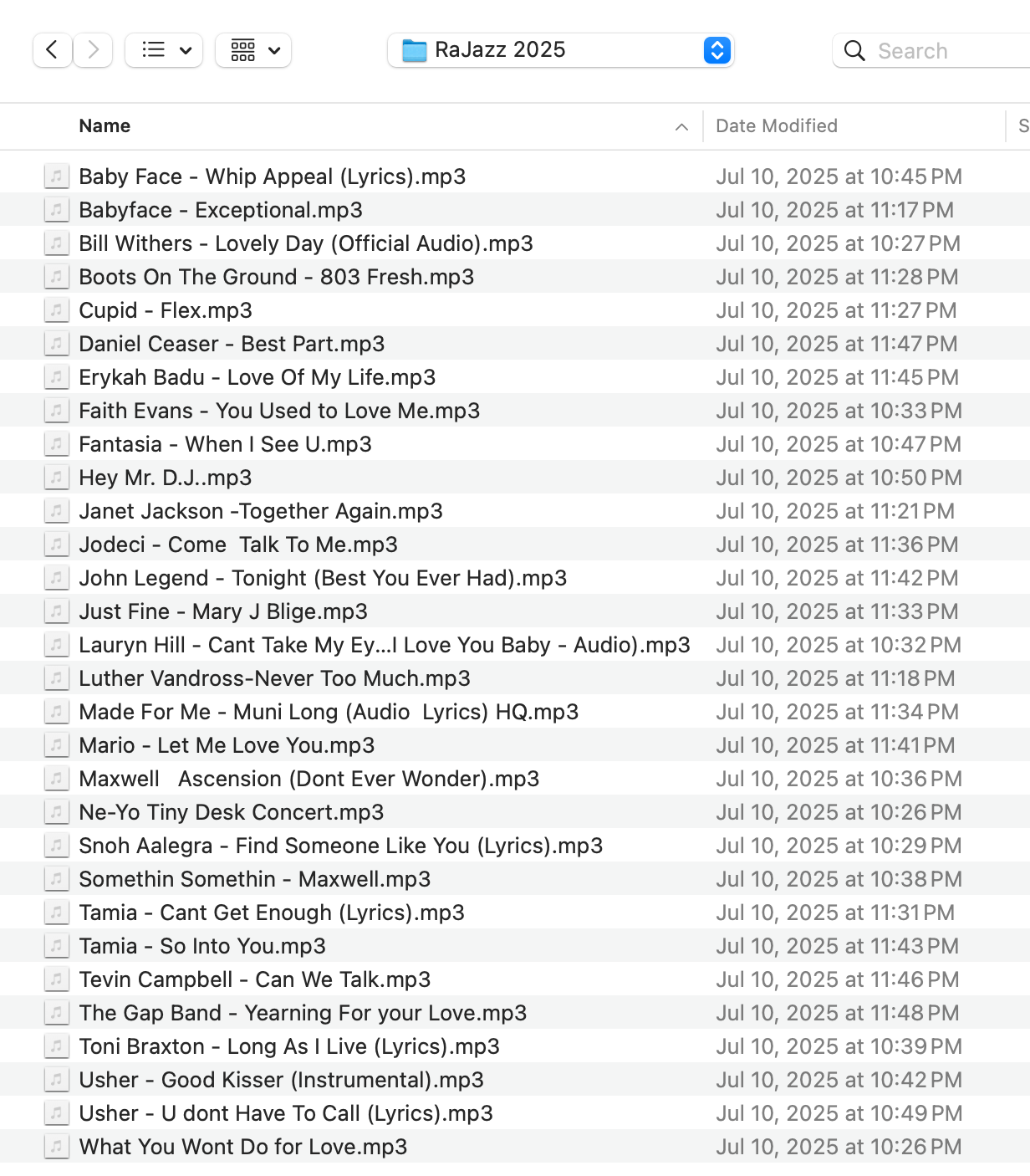Click the audio icon for Hey Mr. D.J.

coord(56,478)
